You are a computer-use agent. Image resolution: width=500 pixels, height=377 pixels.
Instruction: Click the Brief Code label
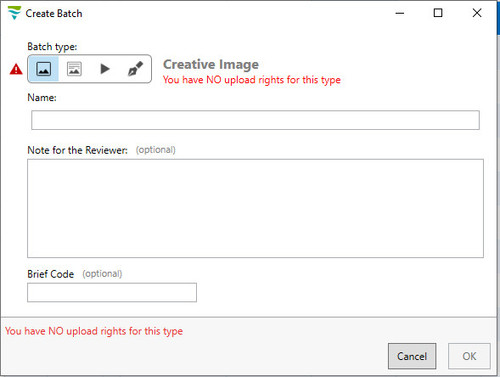[51, 274]
